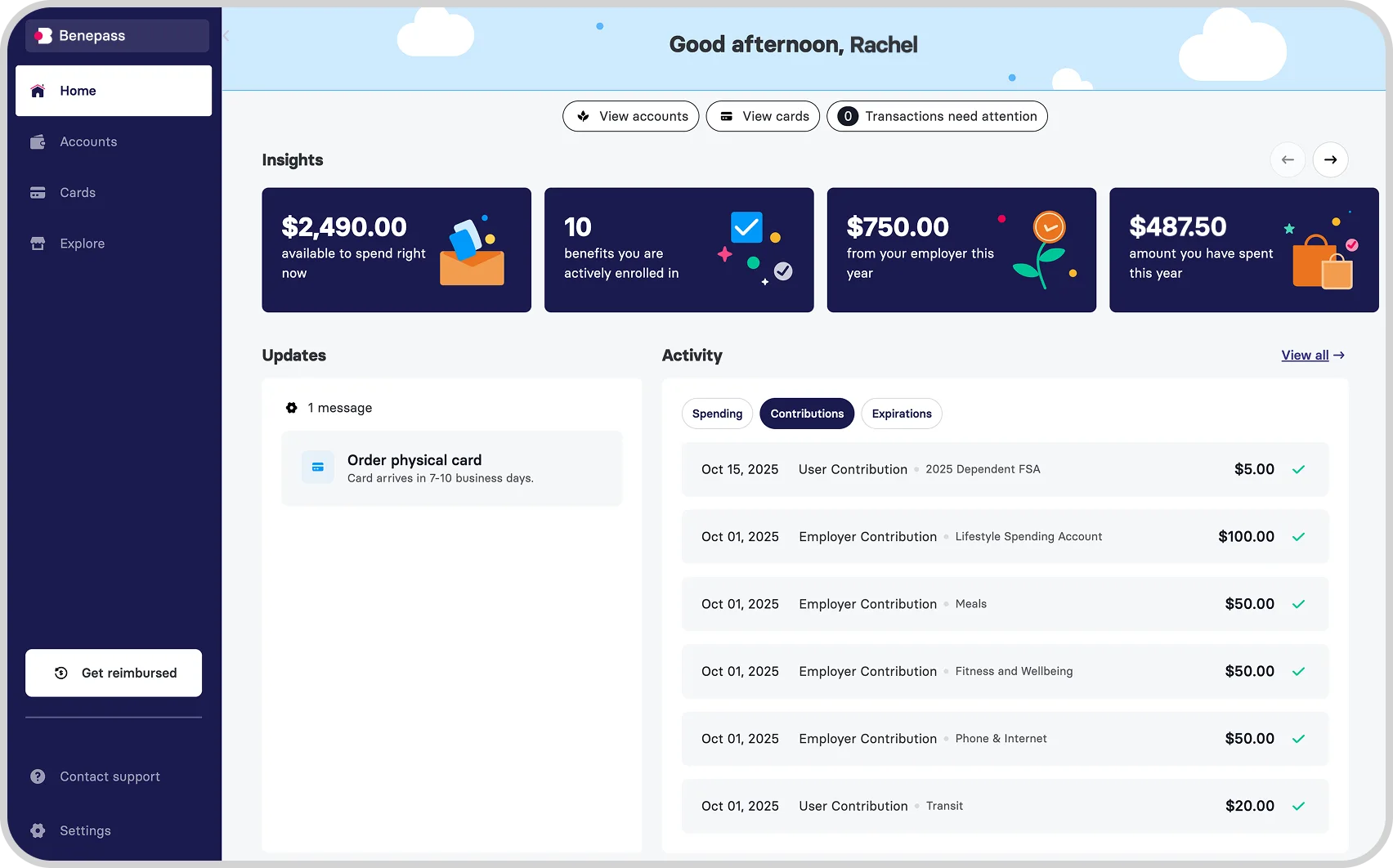
Task: Select the Home icon in the sidebar
Action: [37, 91]
